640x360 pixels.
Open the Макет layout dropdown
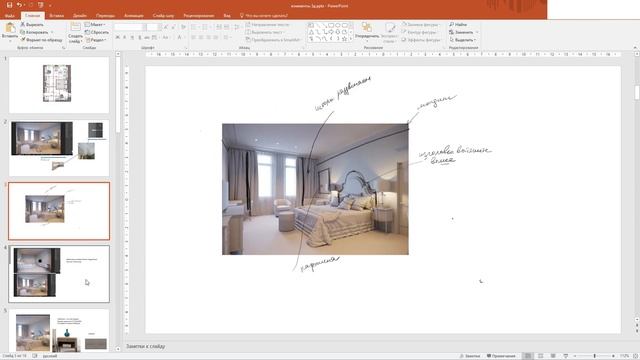coord(96,24)
